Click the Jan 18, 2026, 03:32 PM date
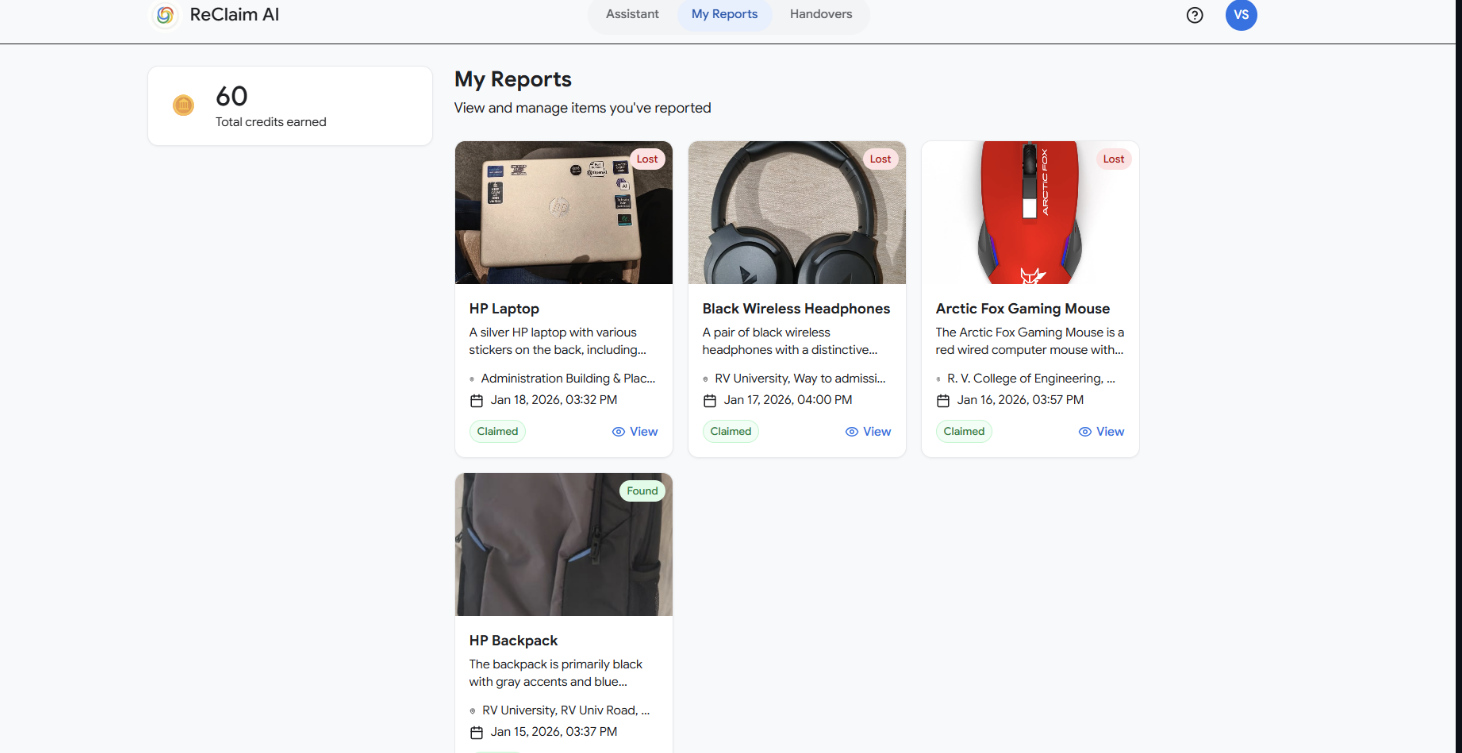This screenshot has height=753, width=1462. pos(554,400)
